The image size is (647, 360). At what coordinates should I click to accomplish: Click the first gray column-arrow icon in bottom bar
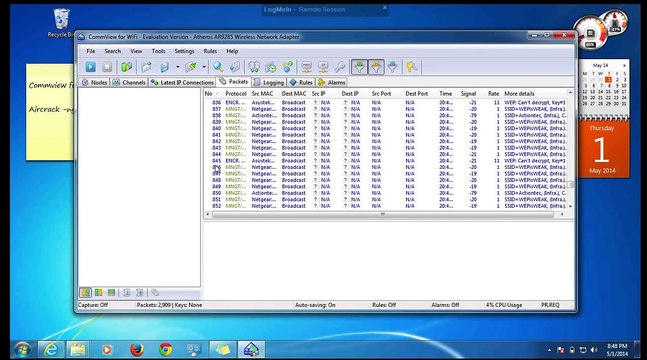point(127,293)
